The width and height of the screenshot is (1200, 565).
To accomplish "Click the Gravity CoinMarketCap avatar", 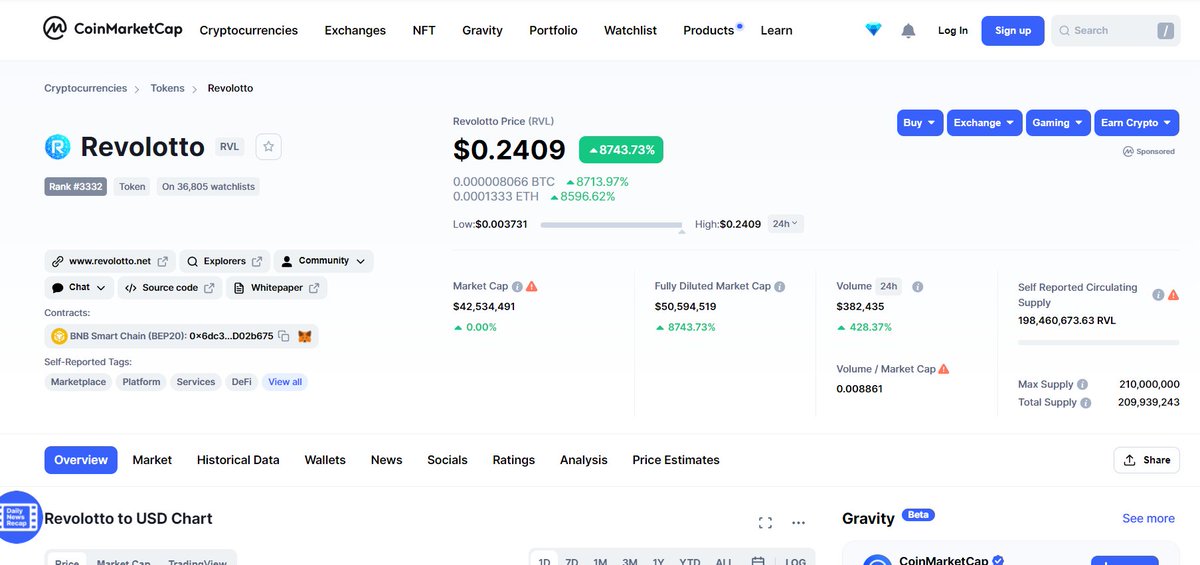I will coord(877,560).
